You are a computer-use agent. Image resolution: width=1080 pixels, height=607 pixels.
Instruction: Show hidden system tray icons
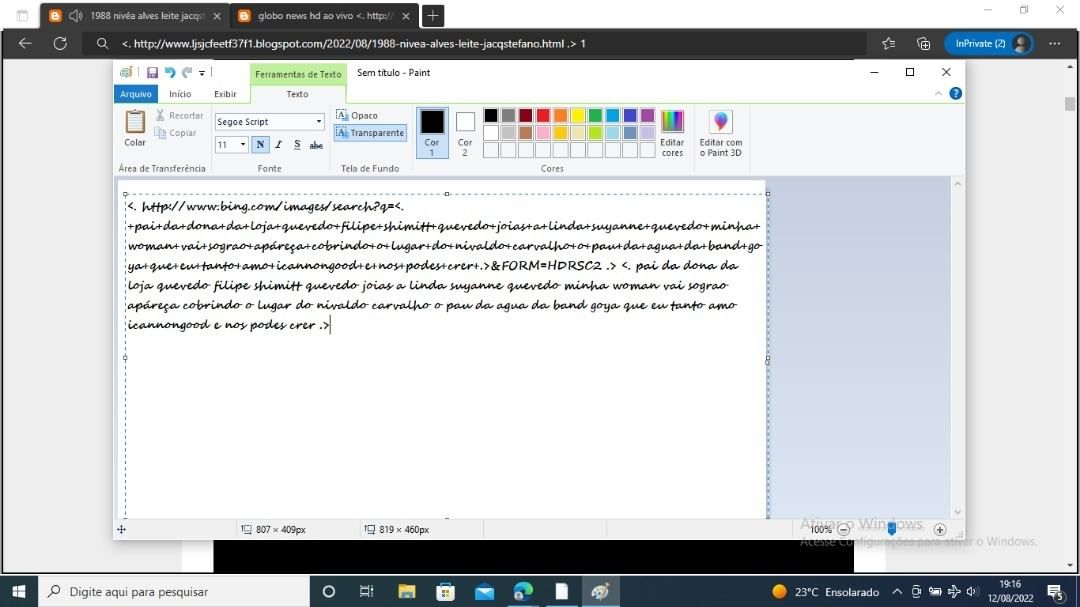(x=897, y=591)
